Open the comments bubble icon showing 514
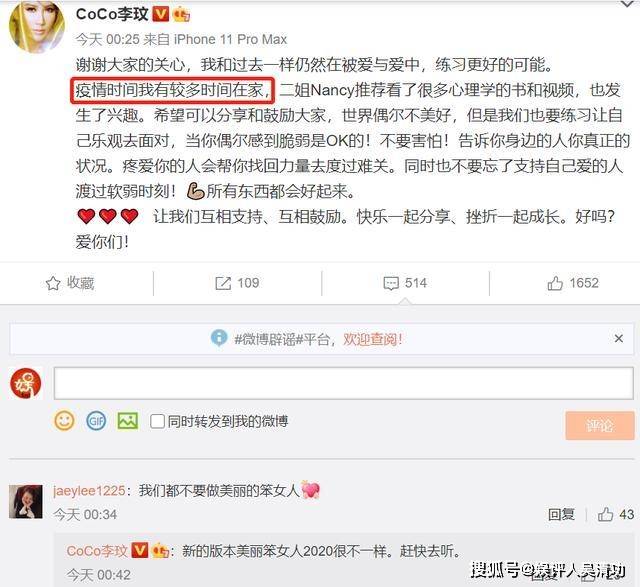This screenshot has height=587, width=640. 391,283
